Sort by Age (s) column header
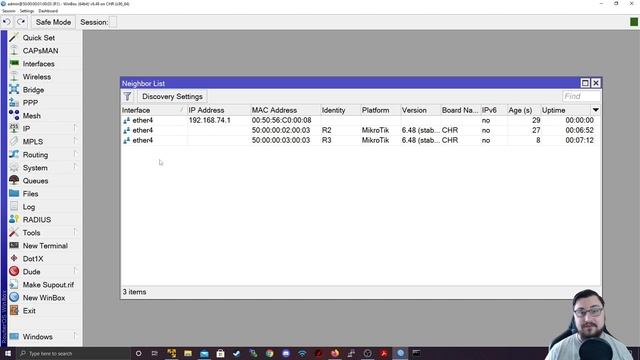Screen dimensions: 640x360 tap(524, 110)
